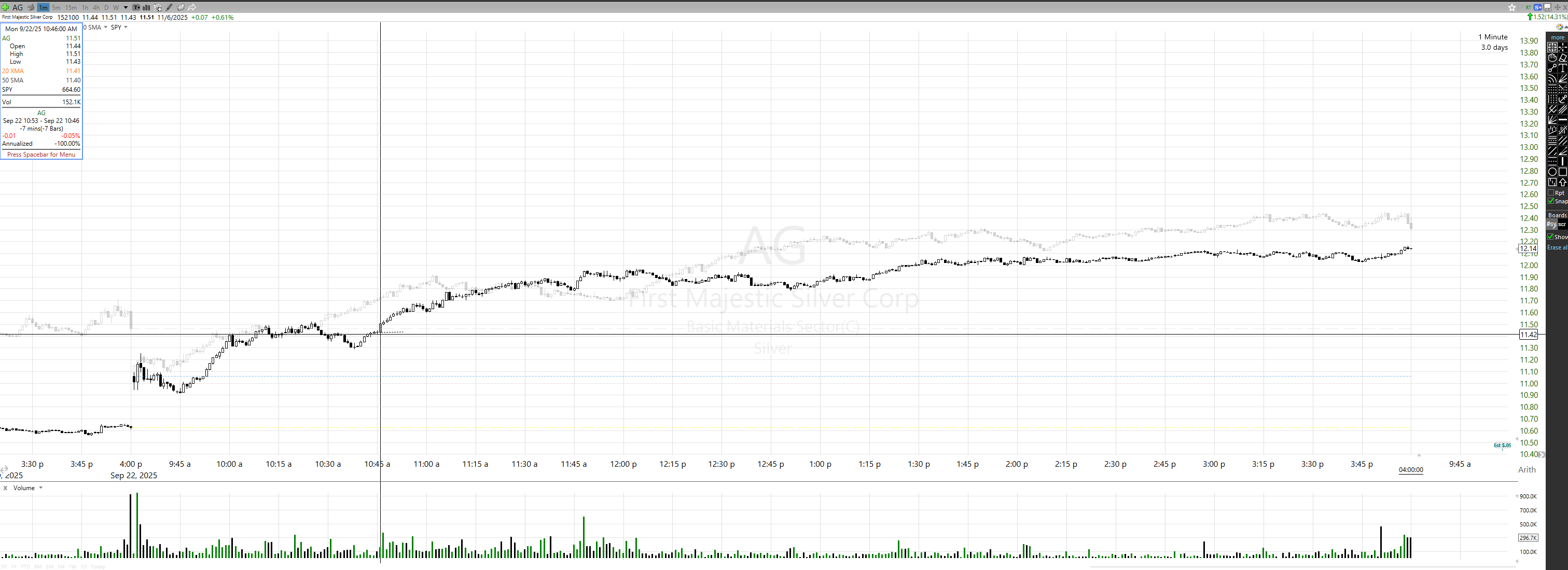The height and width of the screenshot is (570, 1568).
Task: Expand the Volume pane dropdown
Action: pyautogui.click(x=41, y=488)
